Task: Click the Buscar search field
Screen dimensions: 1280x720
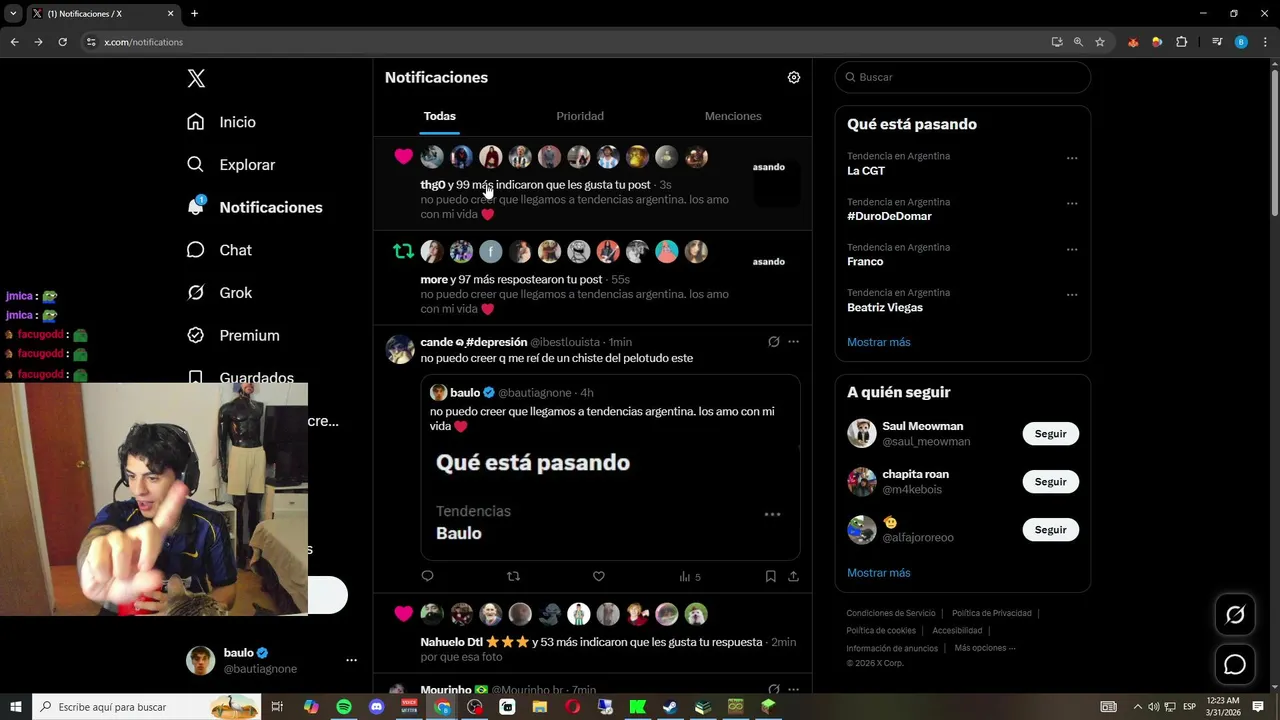Action: pyautogui.click(x=963, y=77)
